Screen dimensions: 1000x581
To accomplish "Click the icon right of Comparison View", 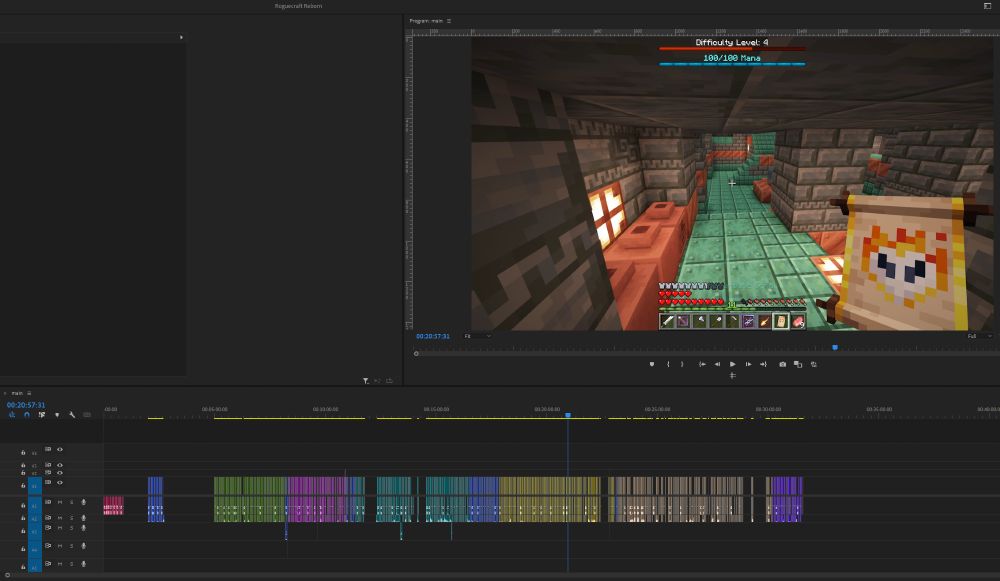I will click(814, 364).
